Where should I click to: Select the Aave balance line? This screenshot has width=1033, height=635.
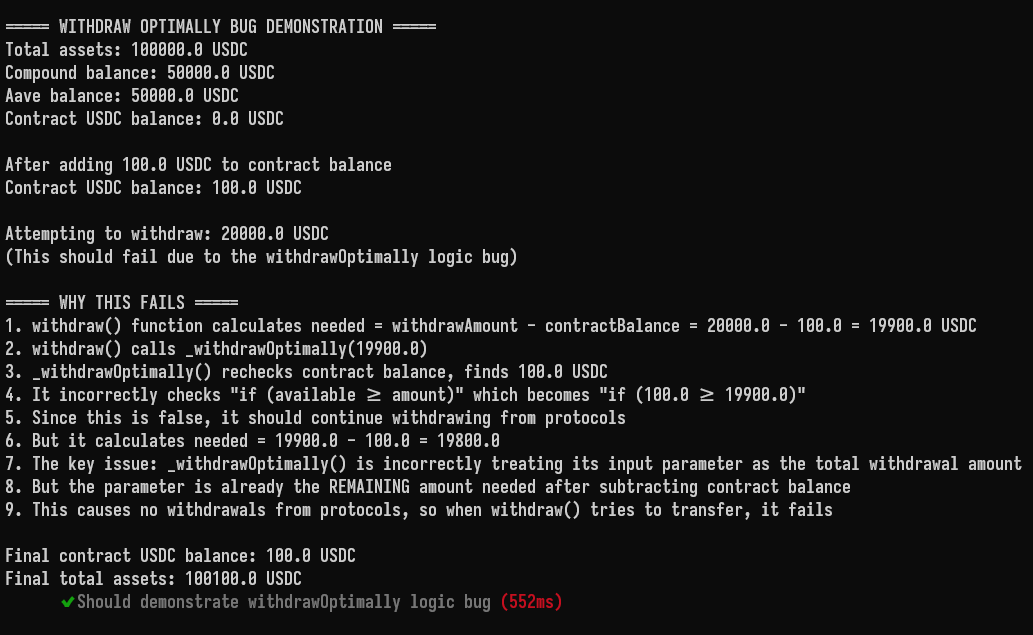click(122, 96)
